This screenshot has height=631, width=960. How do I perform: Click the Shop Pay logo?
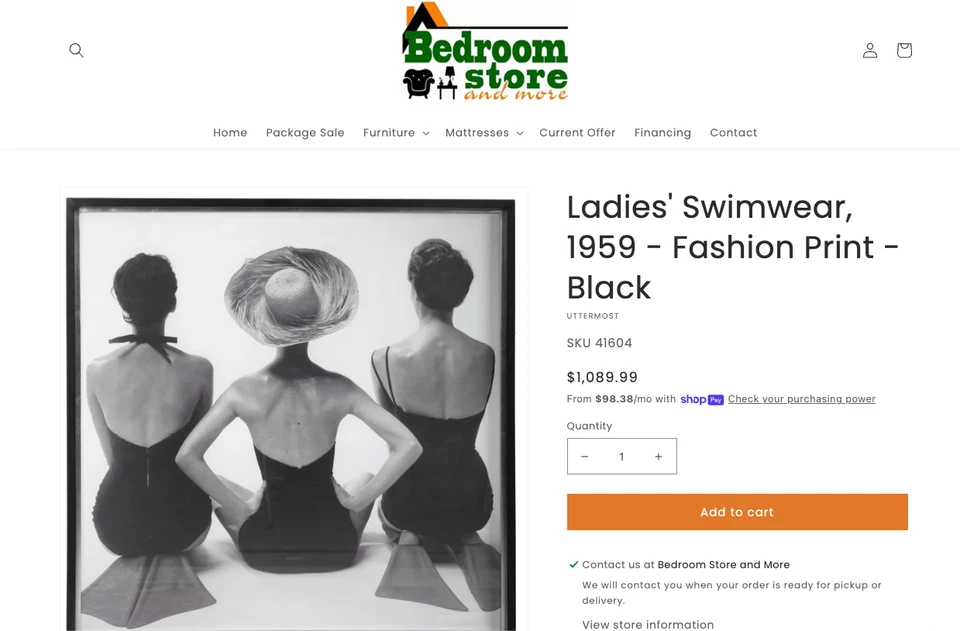(702, 400)
